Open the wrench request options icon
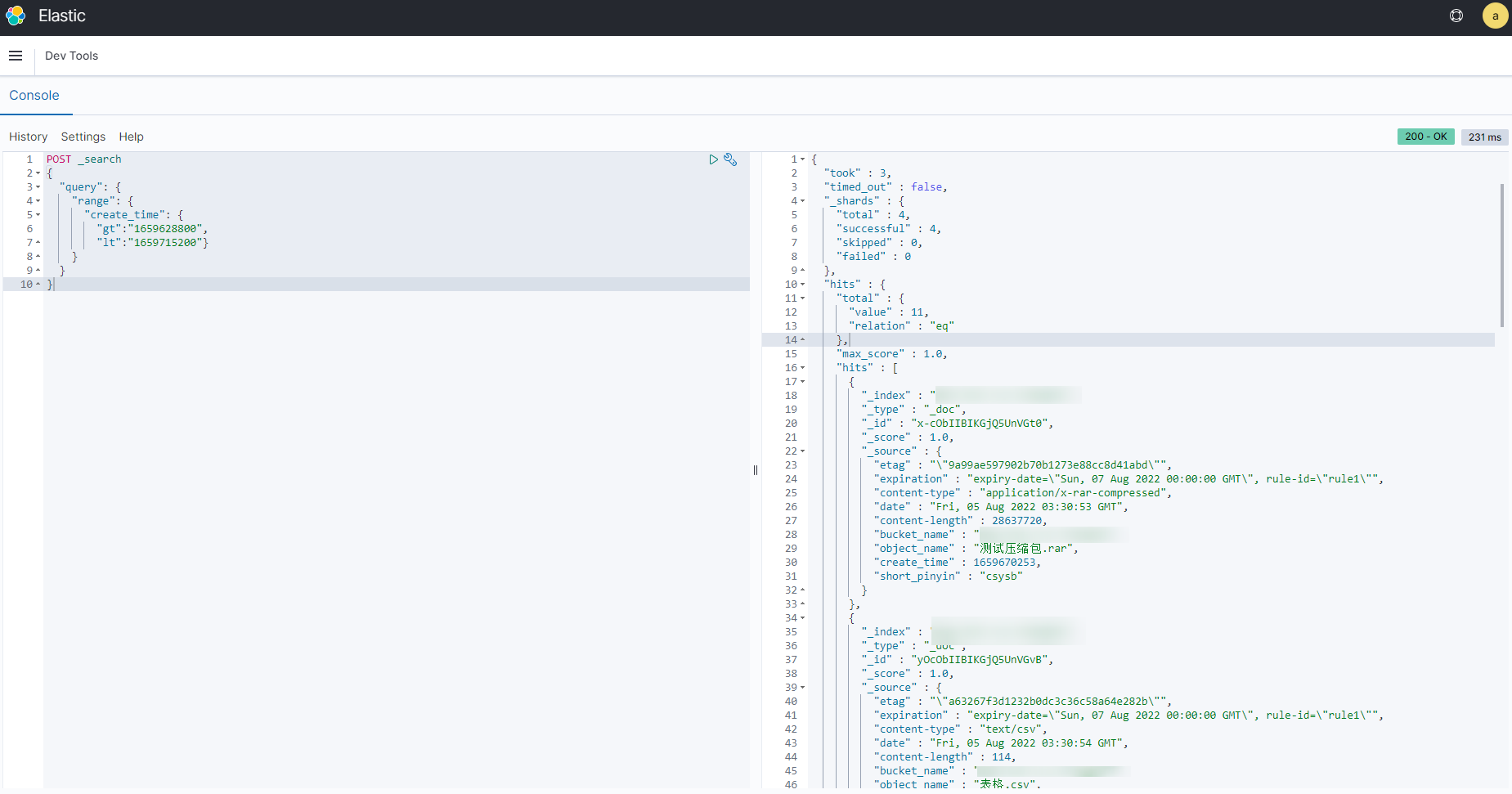This screenshot has width=1512, height=794. 730,159
